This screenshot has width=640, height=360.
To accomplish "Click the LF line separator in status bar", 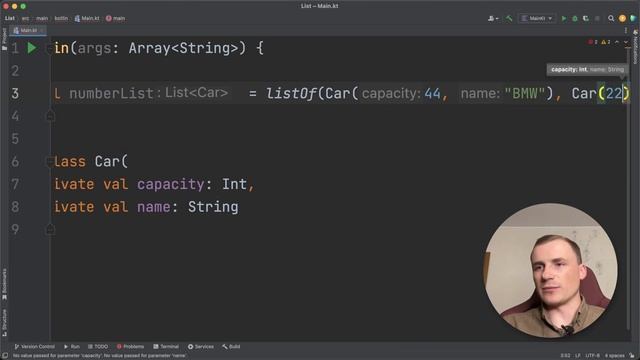I will tap(578, 356).
